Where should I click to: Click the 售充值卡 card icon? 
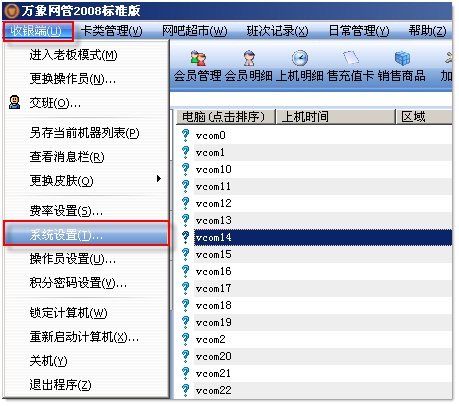[351, 58]
